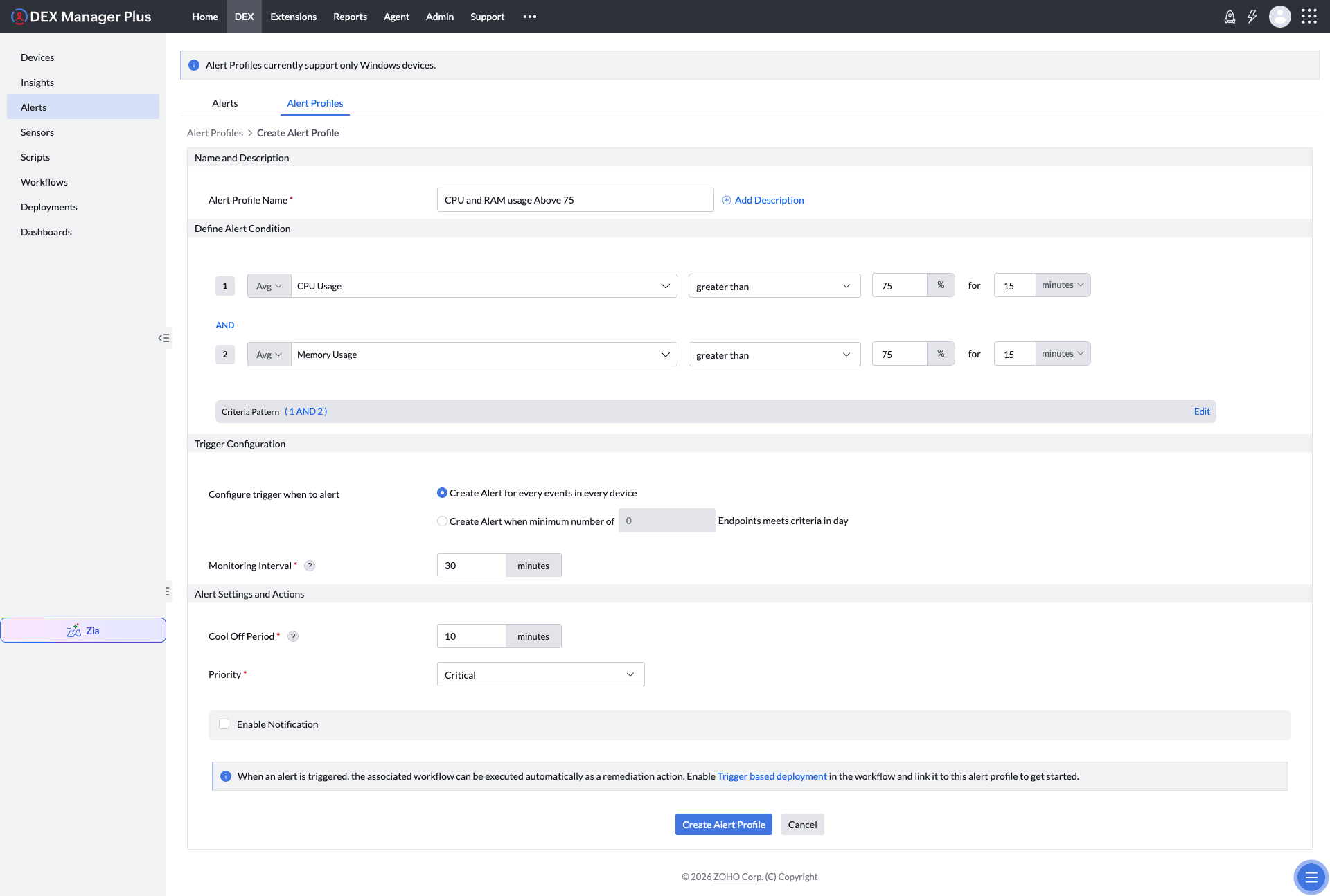Click Alert Profiles breadcrumb link
This screenshot has height=896, width=1330.
click(x=215, y=133)
